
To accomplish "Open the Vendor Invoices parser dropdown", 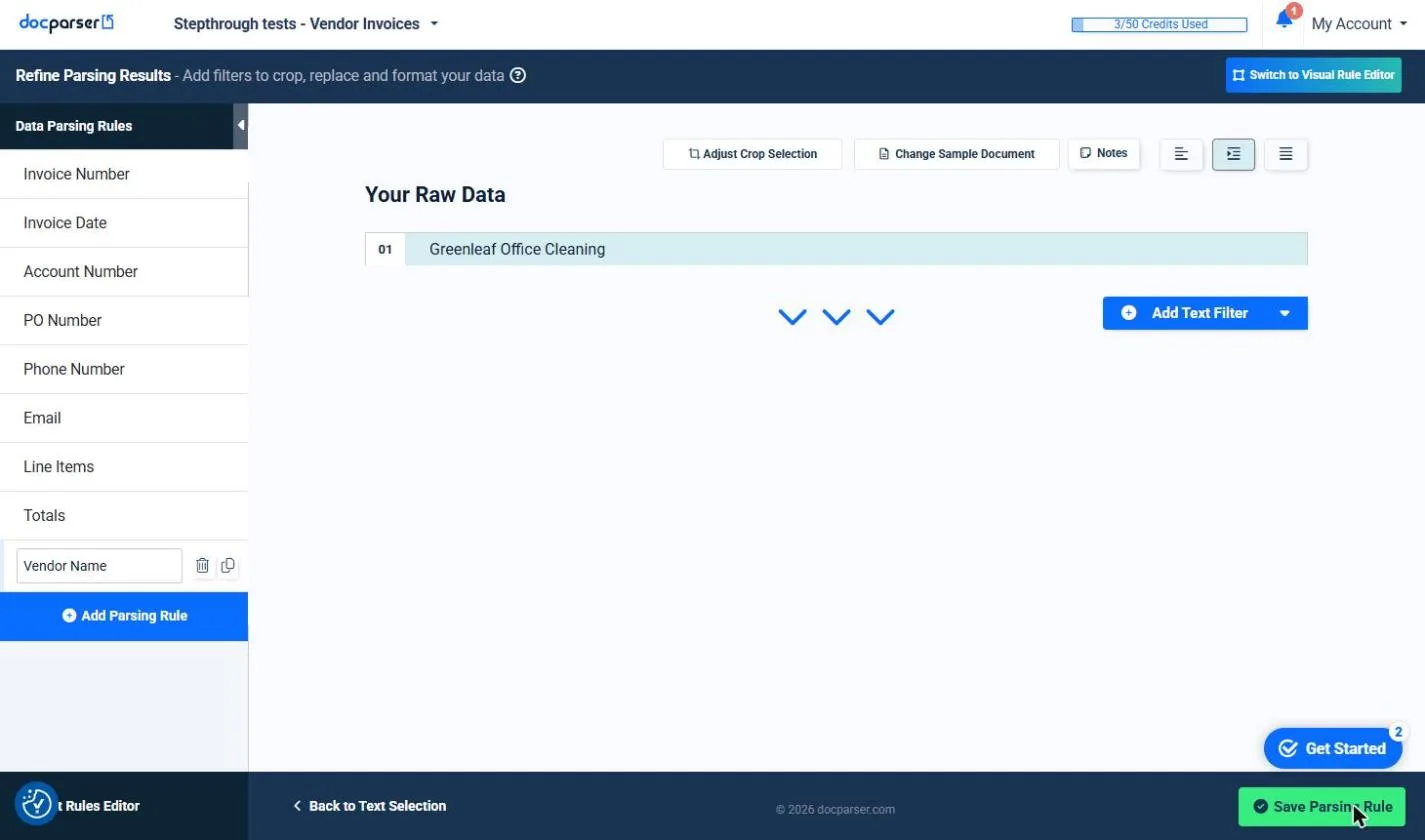I will click(x=306, y=24).
